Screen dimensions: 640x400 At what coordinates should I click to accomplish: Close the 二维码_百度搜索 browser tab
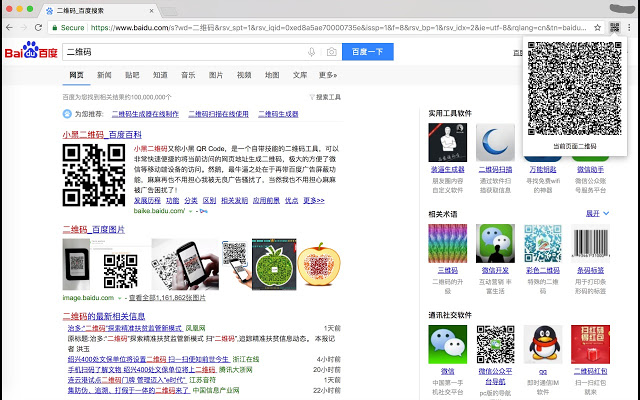tap(151, 11)
